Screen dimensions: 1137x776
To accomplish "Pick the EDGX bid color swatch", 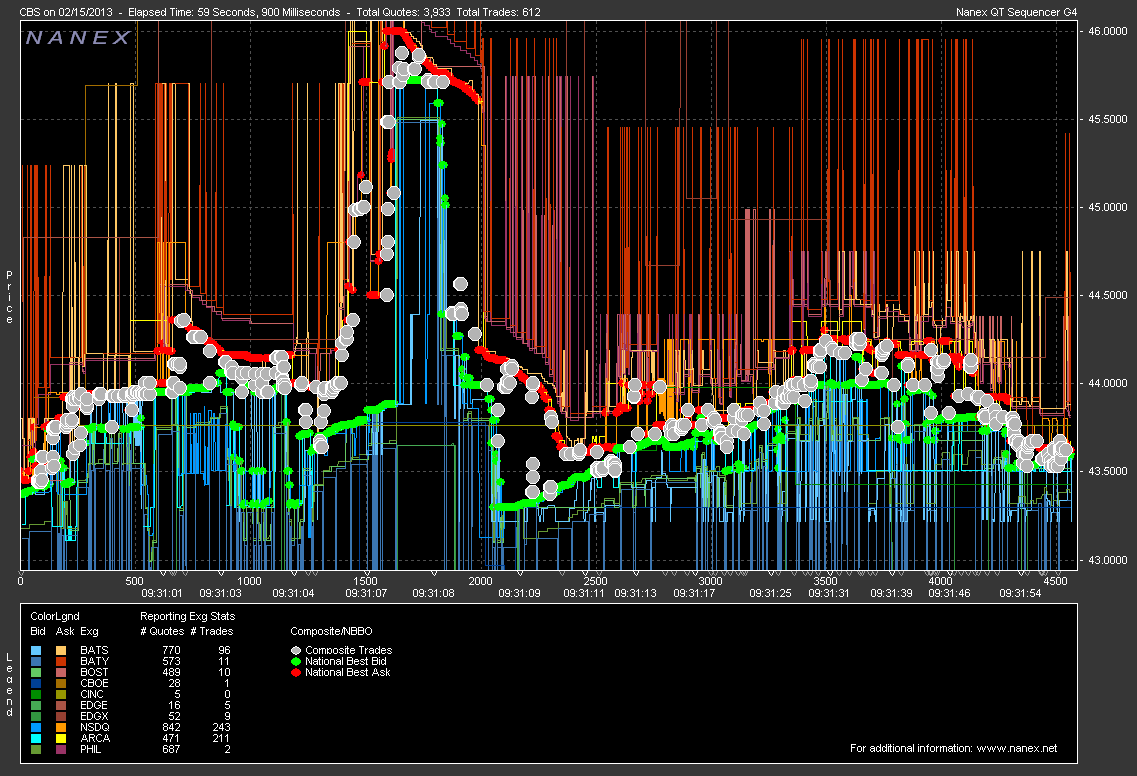I will (37, 716).
